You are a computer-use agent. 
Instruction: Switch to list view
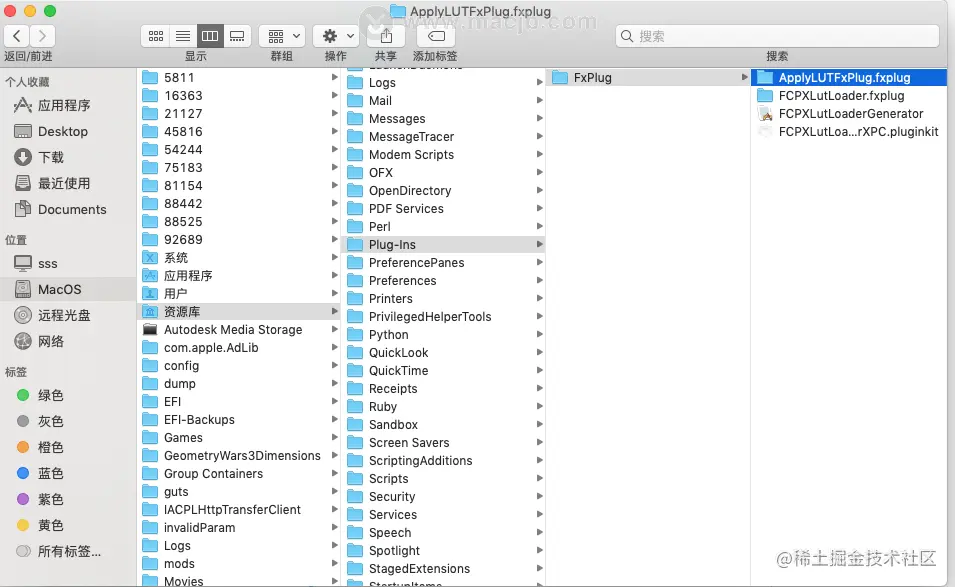[x=183, y=36]
